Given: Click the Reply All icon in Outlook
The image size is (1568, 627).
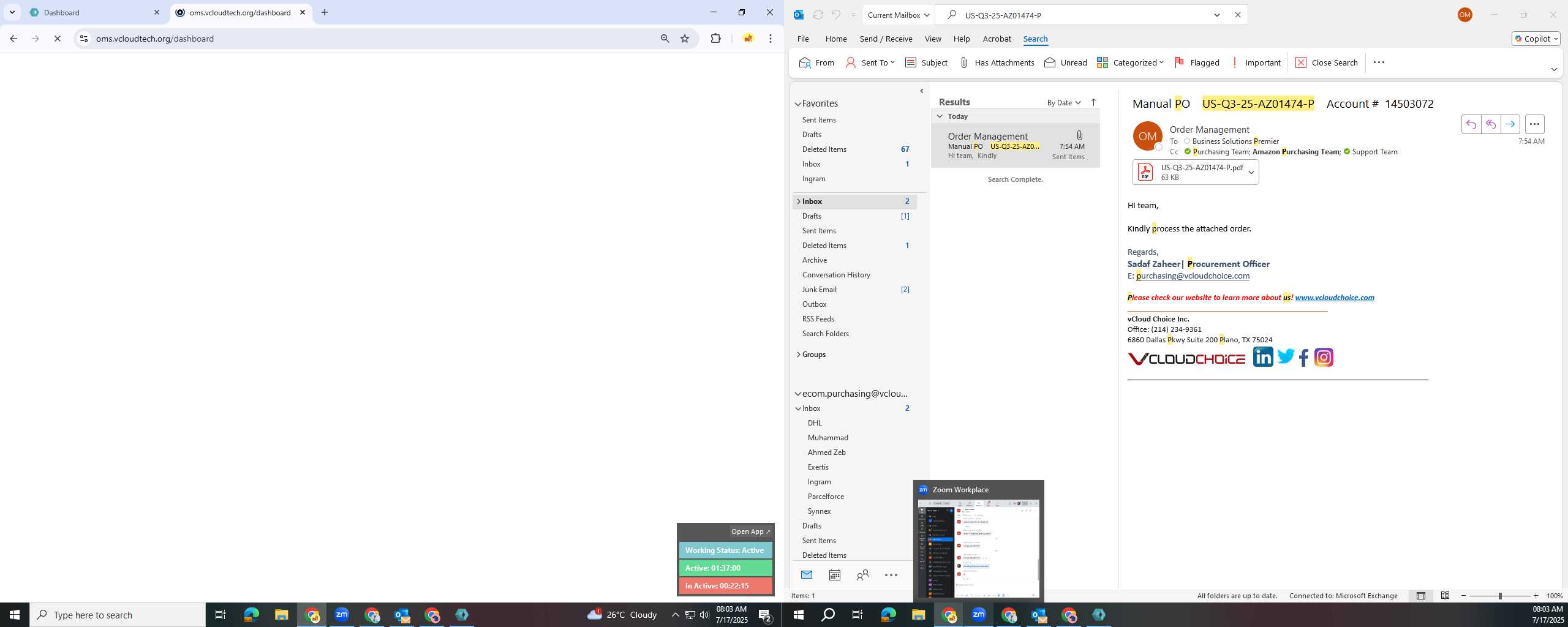Looking at the screenshot, I should coord(1490,124).
